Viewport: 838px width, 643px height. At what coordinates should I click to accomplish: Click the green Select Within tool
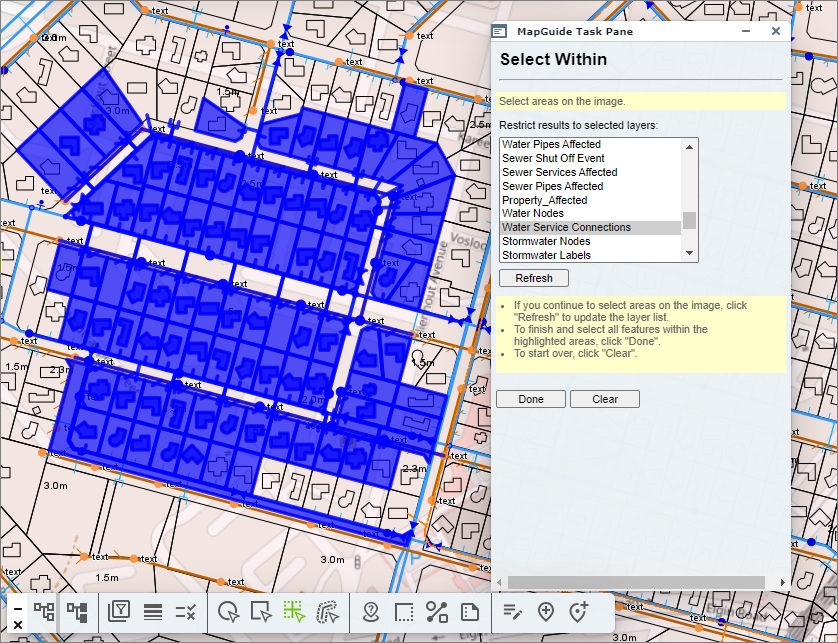click(x=293, y=612)
